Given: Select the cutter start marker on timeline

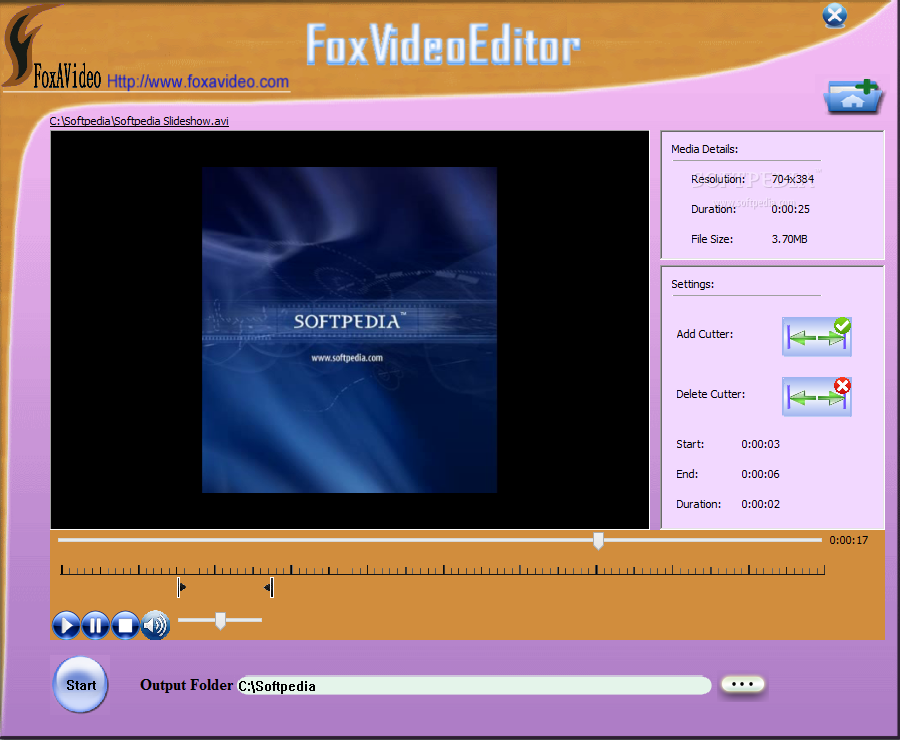Looking at the screenshot, I should click(x=181, y=587).
